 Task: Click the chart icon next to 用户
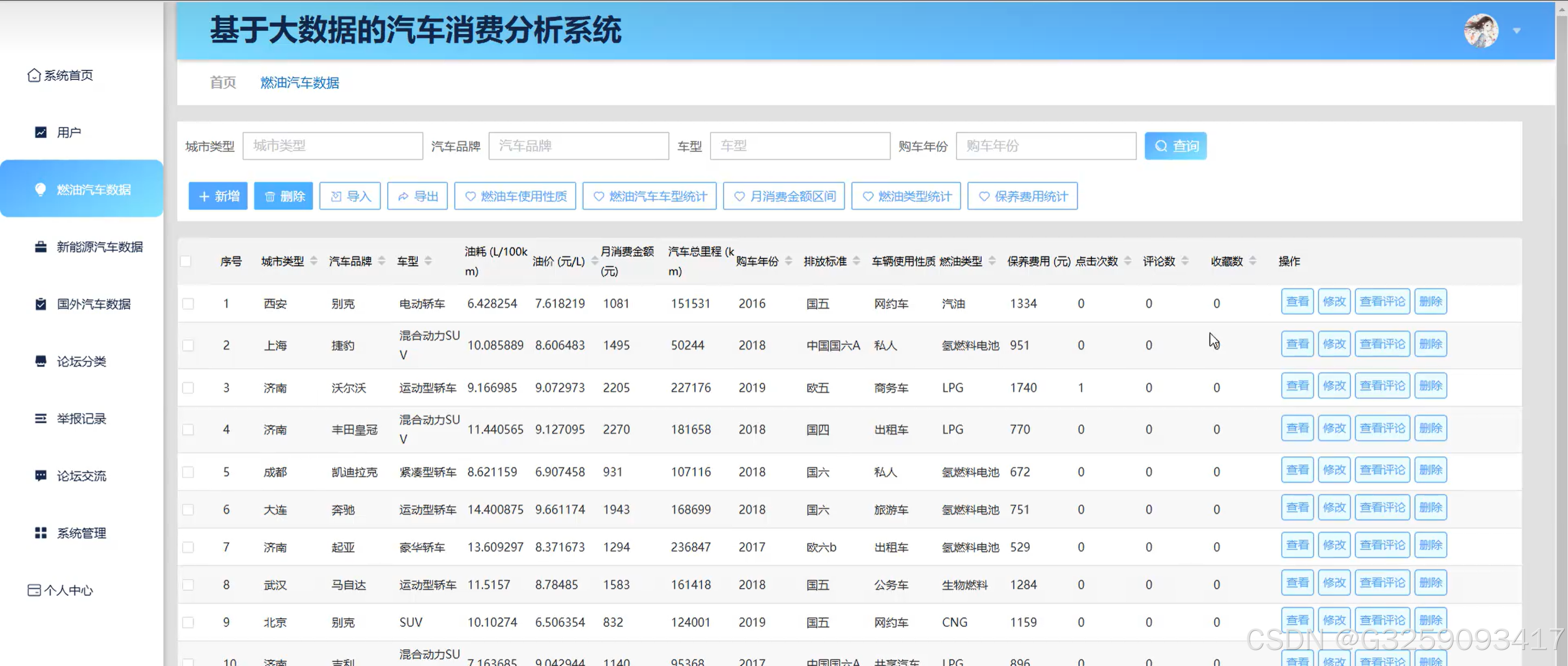[x=41, y=132]
